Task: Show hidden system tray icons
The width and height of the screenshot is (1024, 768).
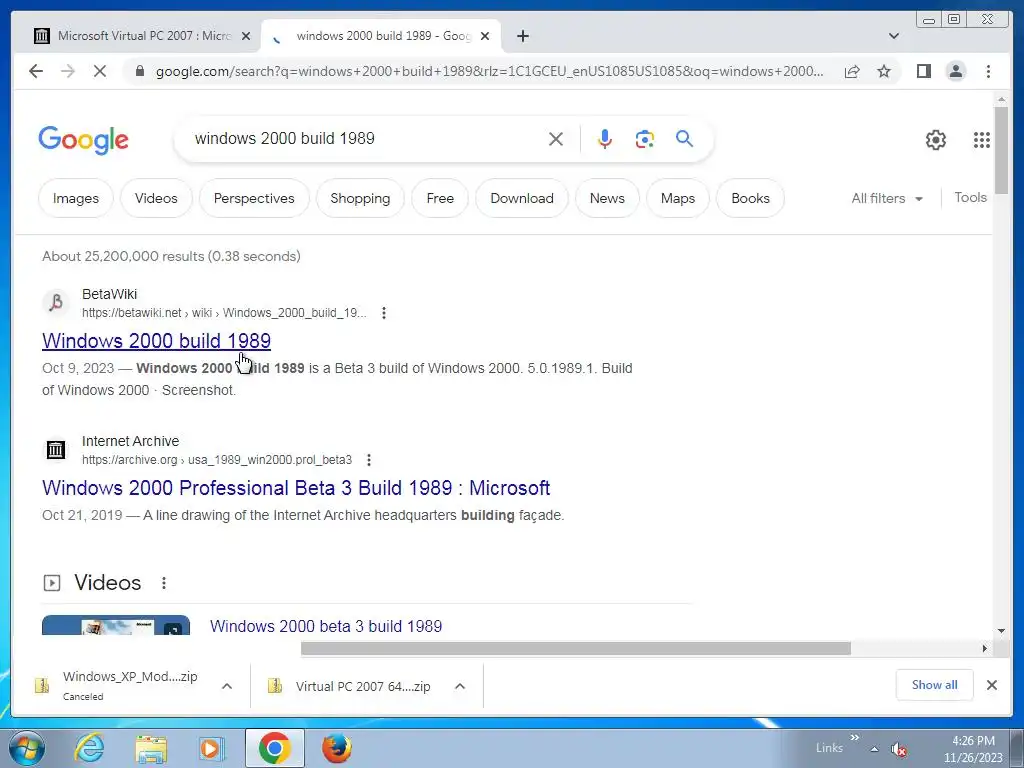Action: coord(874,749)
